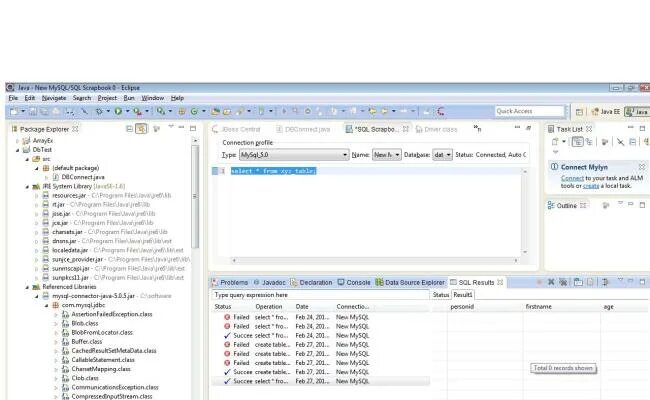
Task: Click the Date column header
Action: [302, 307]
